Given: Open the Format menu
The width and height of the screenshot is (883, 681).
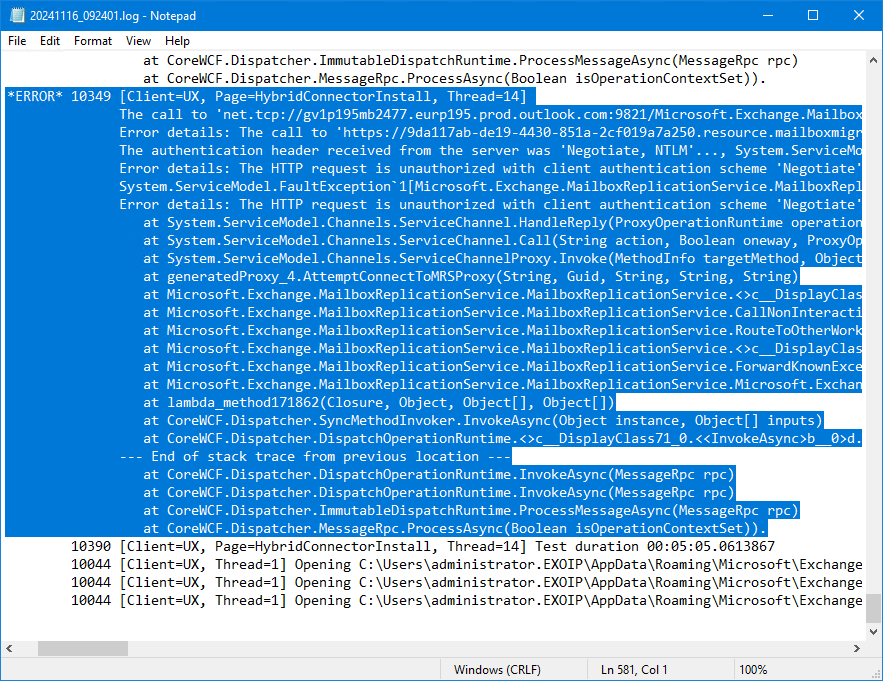Looking at the screenshot, I should coord(93,41).
